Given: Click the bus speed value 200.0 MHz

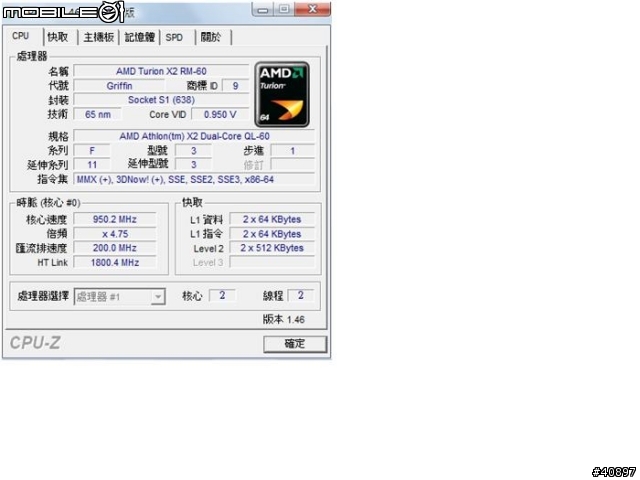Looking at the screenshot, I should coord(115,248).
